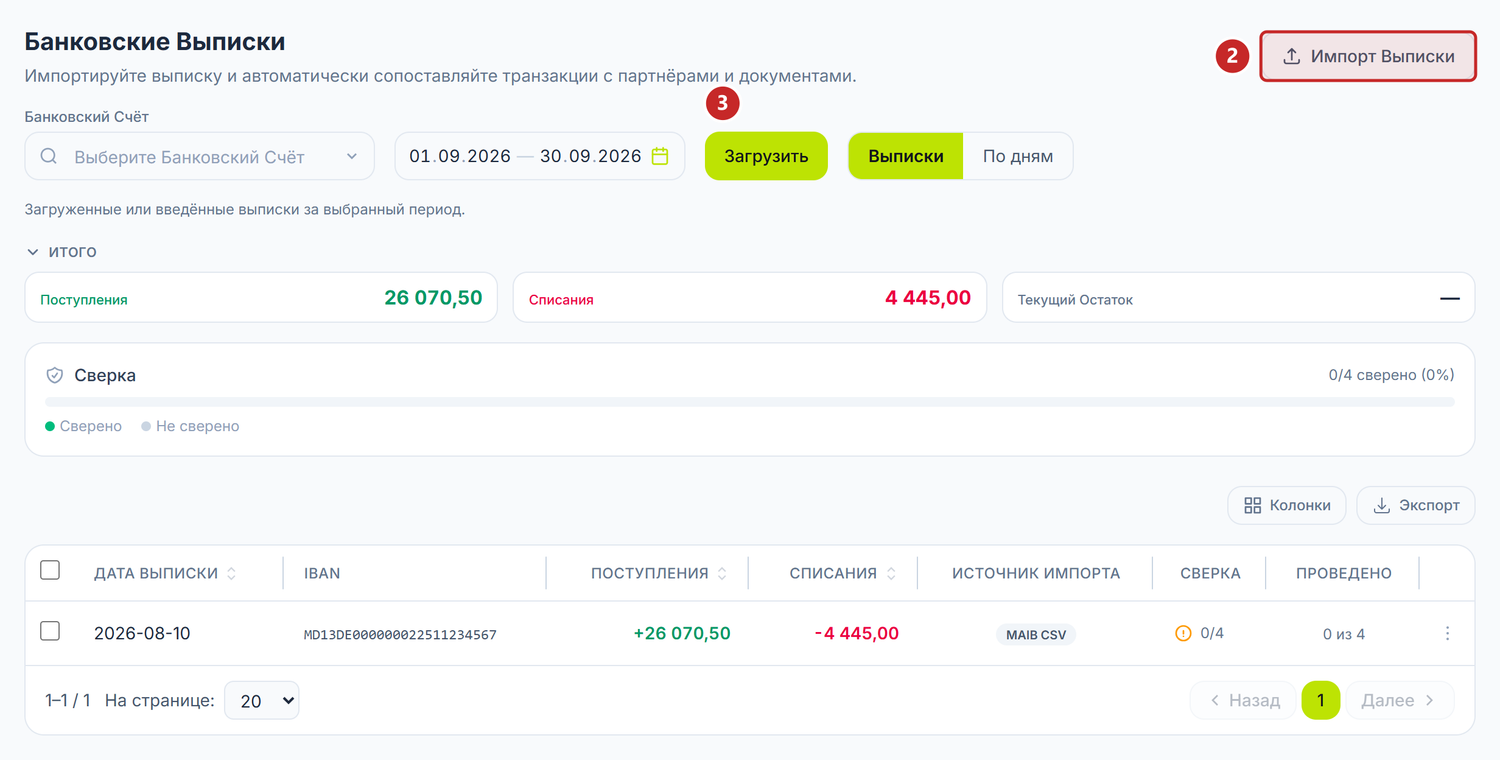Click the MAIB CSV source badge
The width and height of the screenshot is (1500, 760).
pyautogui.click(x=1036, y=634)
